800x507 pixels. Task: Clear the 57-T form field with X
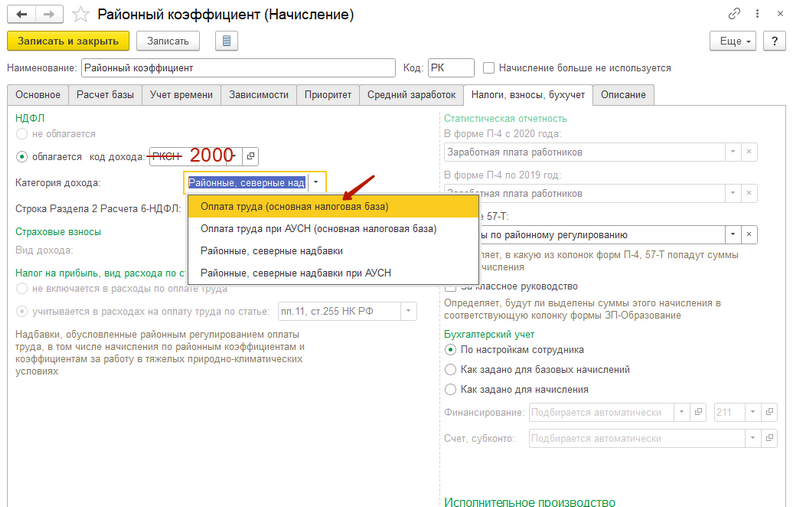pos(750,234)
